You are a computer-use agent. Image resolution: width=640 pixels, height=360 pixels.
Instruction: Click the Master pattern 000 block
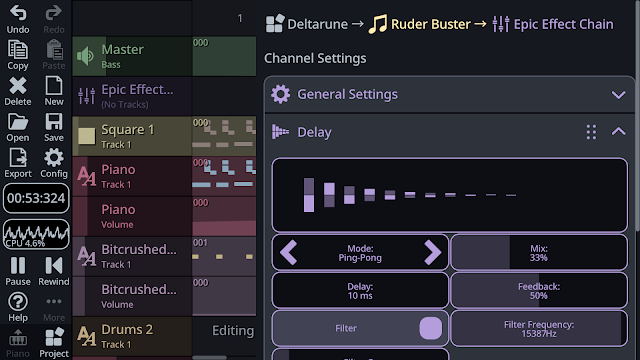(x=224, y=56)
